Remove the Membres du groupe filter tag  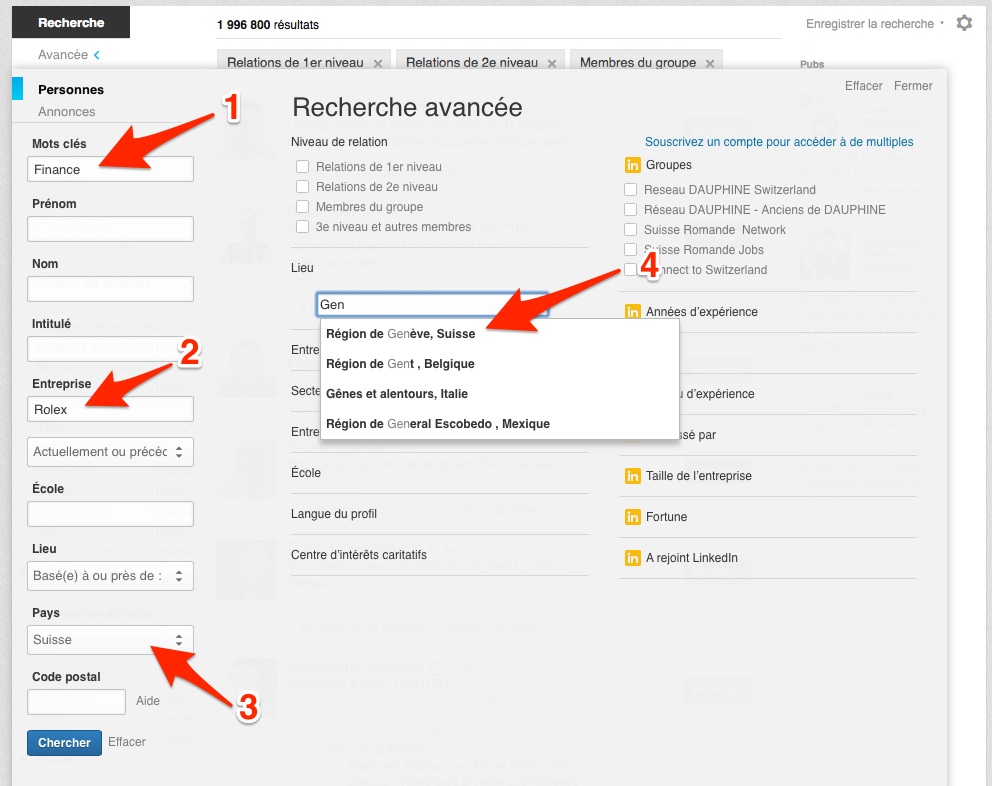click(710, 63)
